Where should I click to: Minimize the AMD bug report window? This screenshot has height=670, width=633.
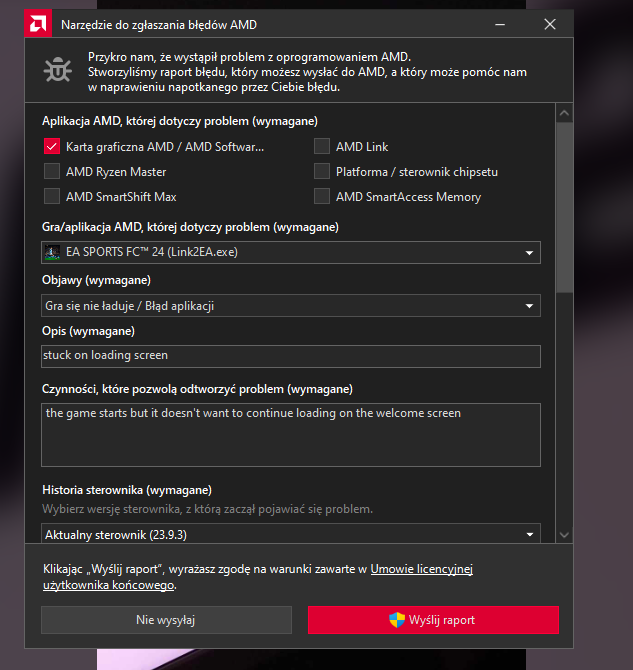coord(500,24)
